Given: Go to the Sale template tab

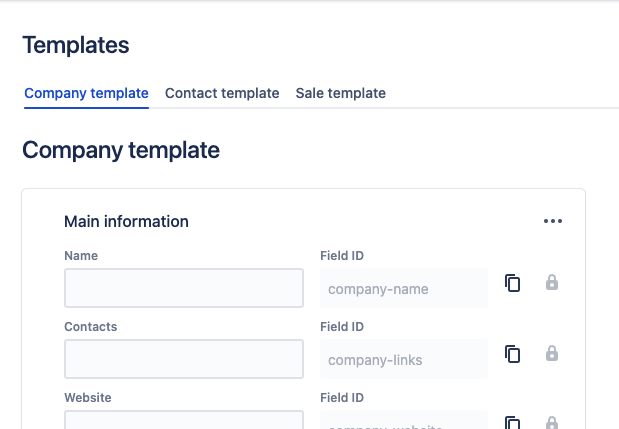Looking at the screenshot, I should [340, 93].
